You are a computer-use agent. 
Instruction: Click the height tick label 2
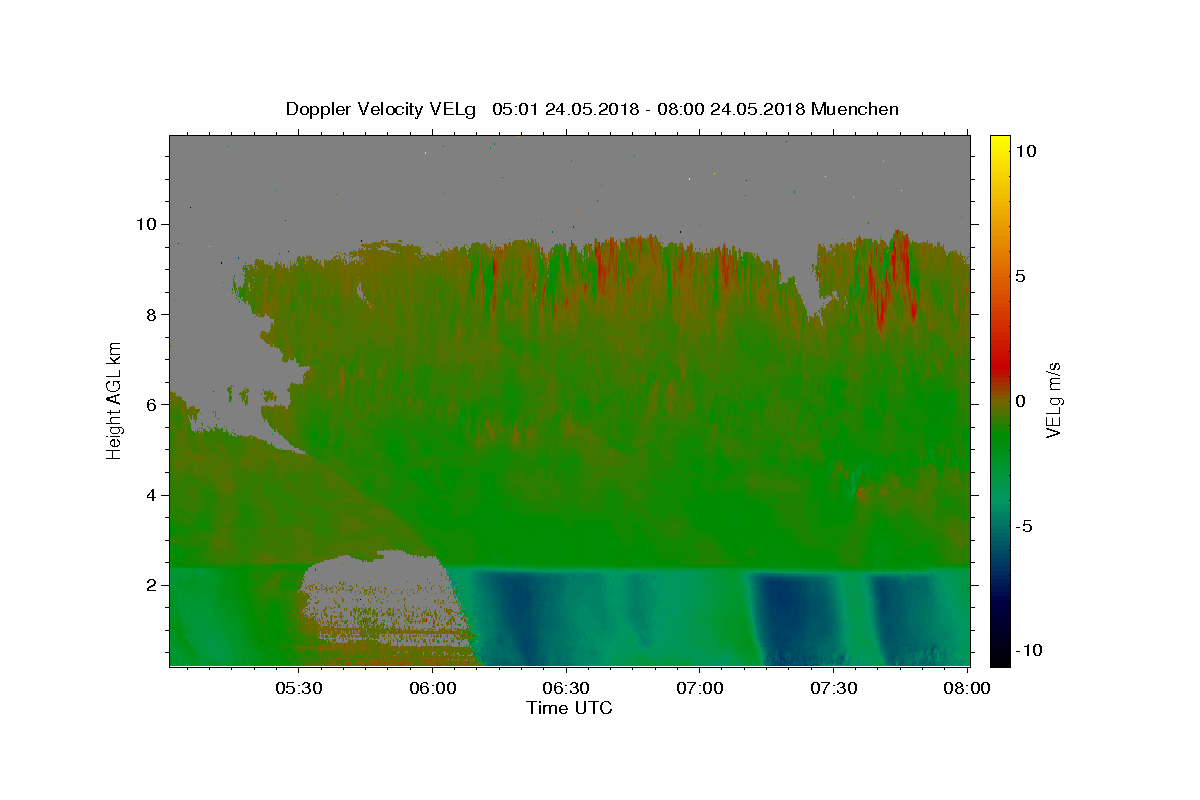tap(153, 585)
